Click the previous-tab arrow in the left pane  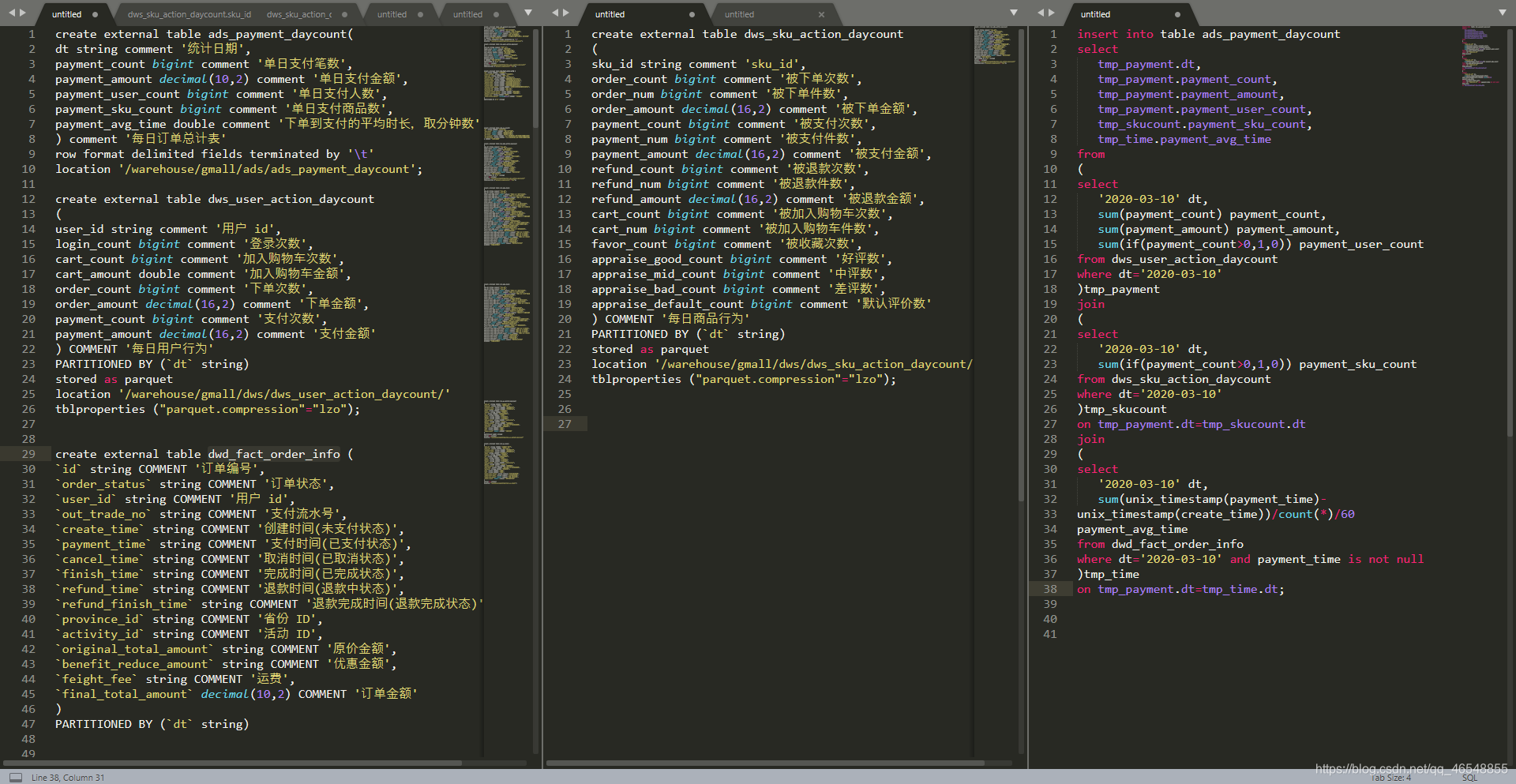[12, 13]
